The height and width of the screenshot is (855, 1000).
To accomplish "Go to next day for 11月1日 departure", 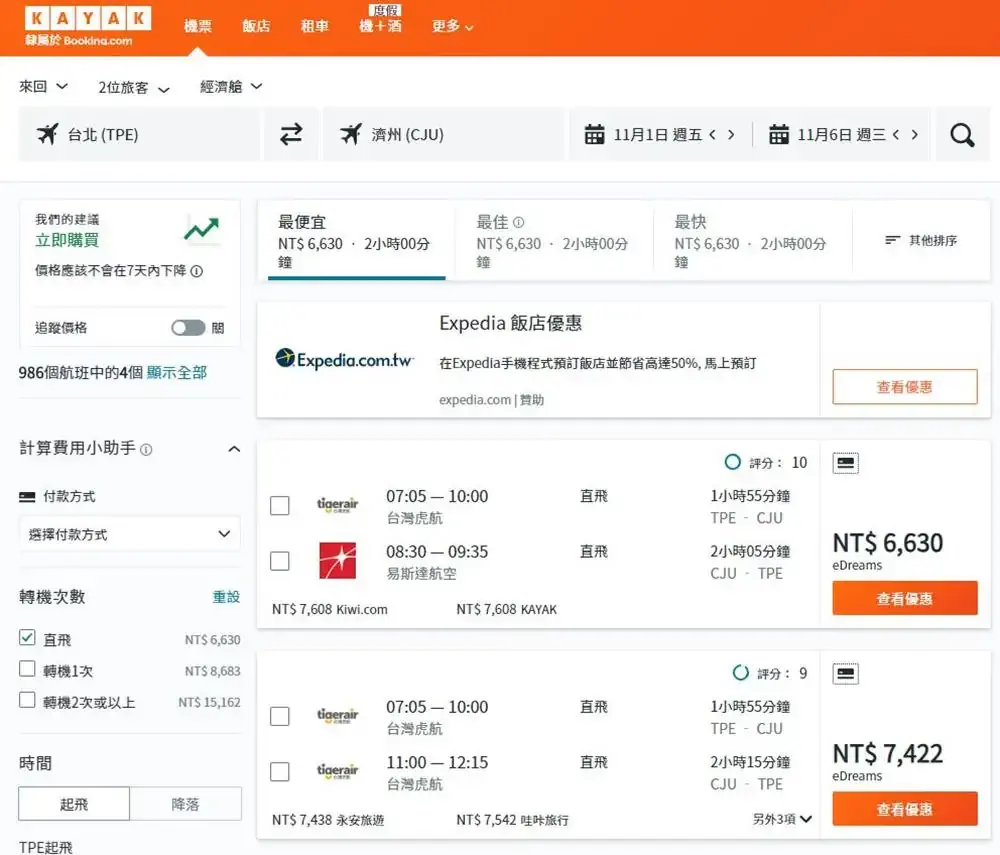I will pos(732,135).
